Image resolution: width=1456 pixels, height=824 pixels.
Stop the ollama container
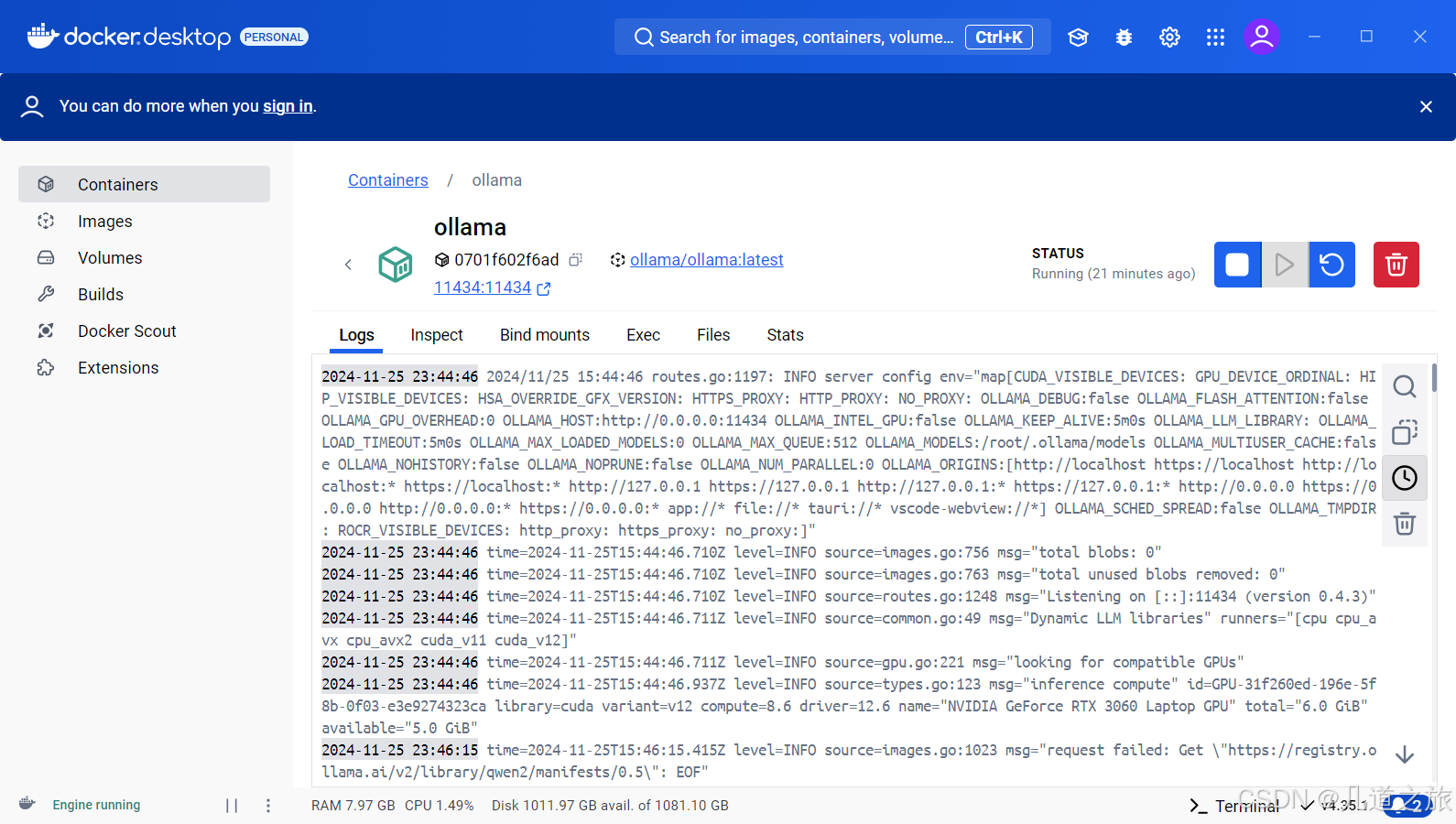tap(1237, 265)
